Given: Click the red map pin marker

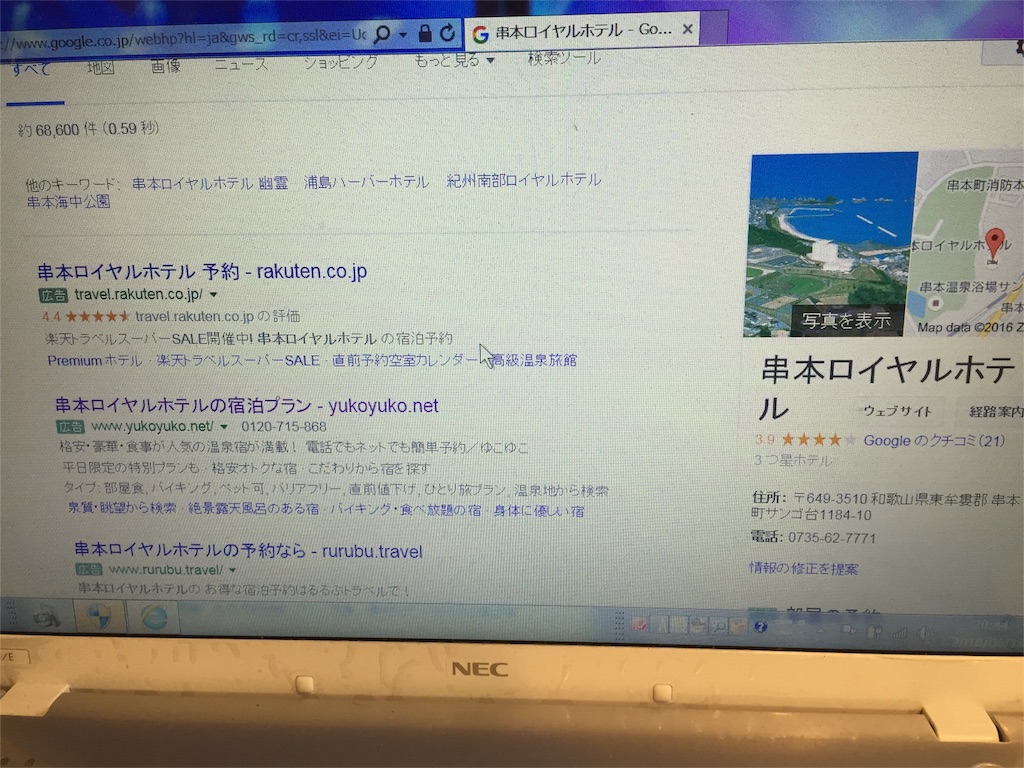Looking at the screenshot, I should pos(994,245).
